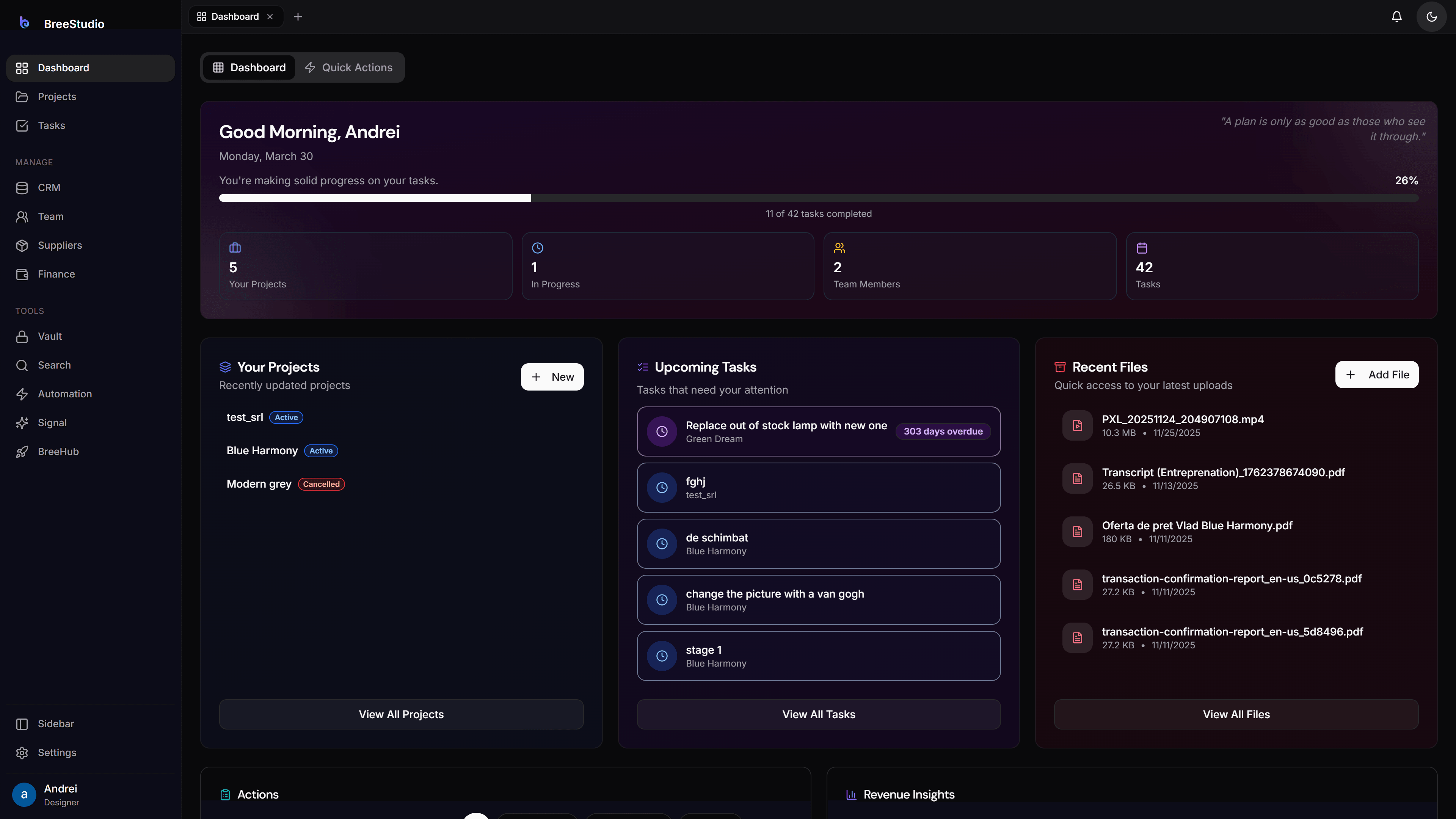Select the Dashboard view tab
1456x819 pixels.
249,68
